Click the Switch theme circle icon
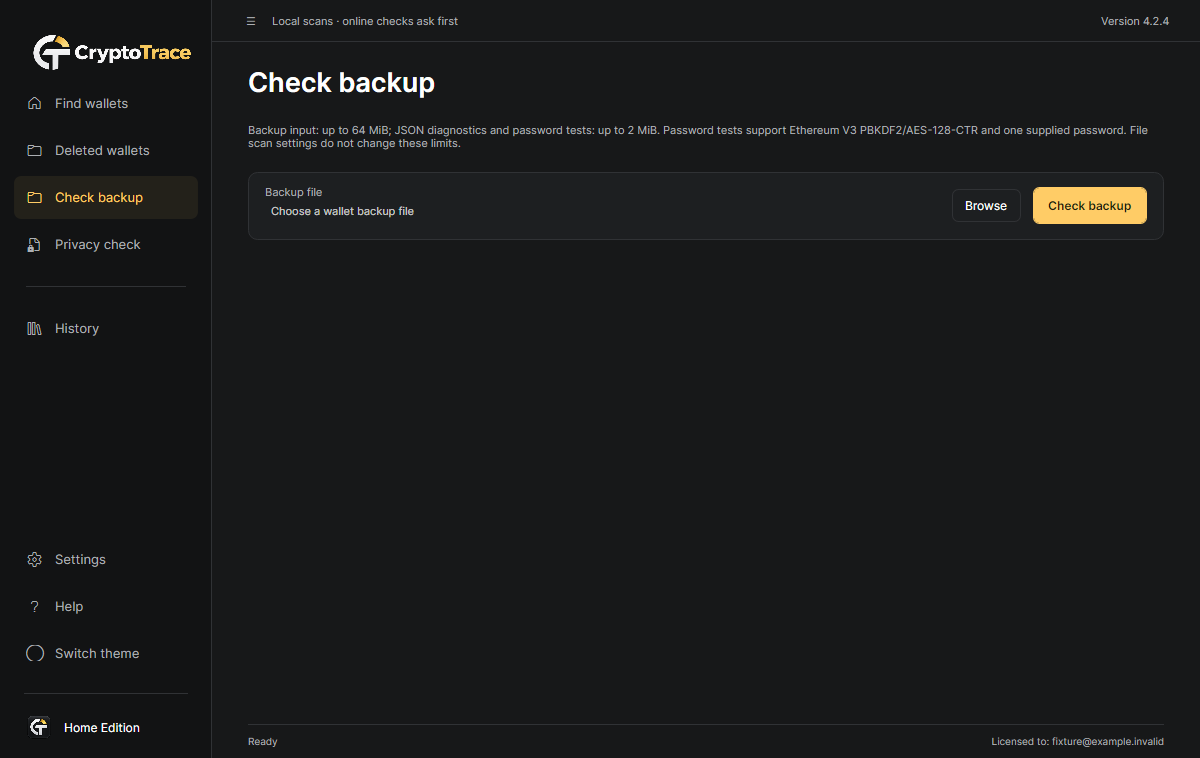This screenshot has height=758, width=1200. 35,653
